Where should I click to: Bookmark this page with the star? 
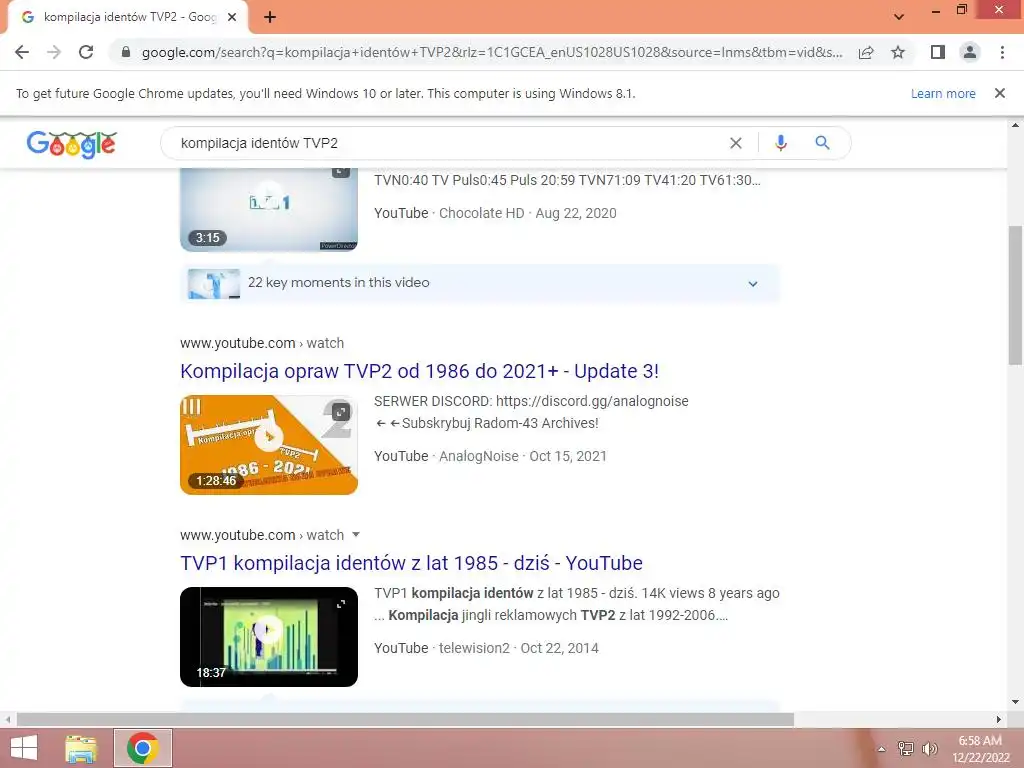click(898, 52)
